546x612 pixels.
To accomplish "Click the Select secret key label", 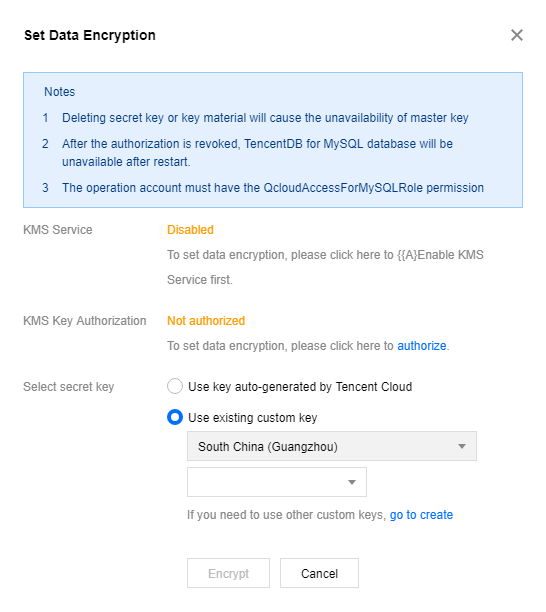I will (x=69, y=387).
